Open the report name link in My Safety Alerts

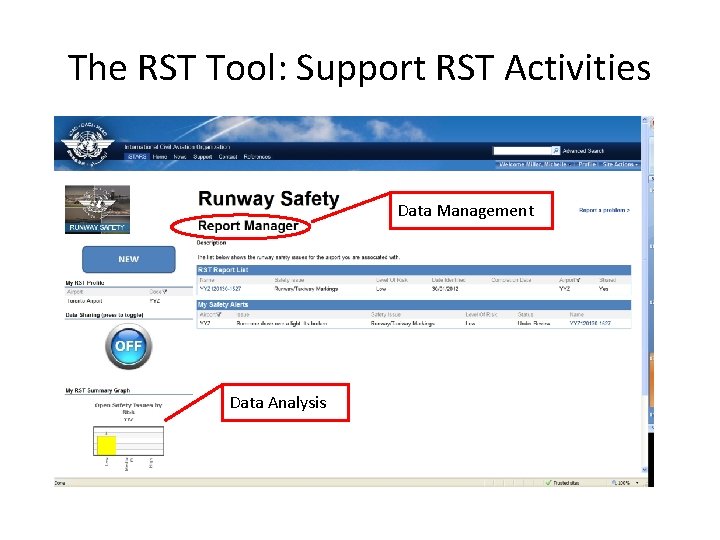tap(590, 323)
